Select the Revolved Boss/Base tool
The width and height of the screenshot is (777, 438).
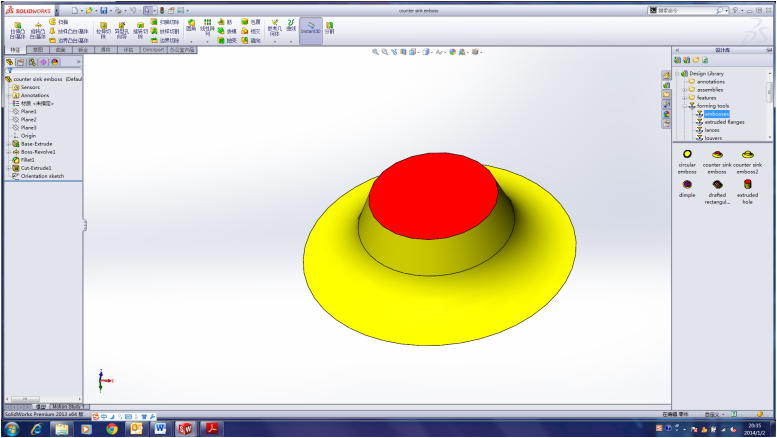38,30
